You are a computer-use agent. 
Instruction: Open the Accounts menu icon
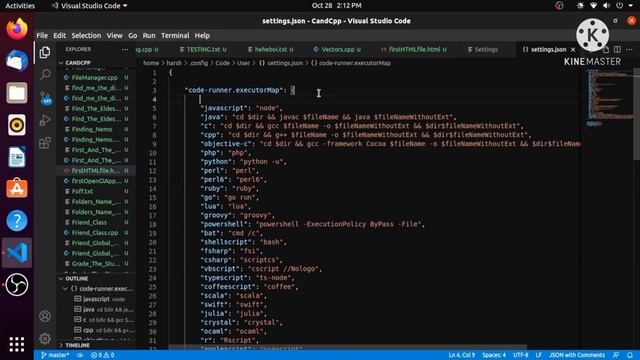coord(45,316)
